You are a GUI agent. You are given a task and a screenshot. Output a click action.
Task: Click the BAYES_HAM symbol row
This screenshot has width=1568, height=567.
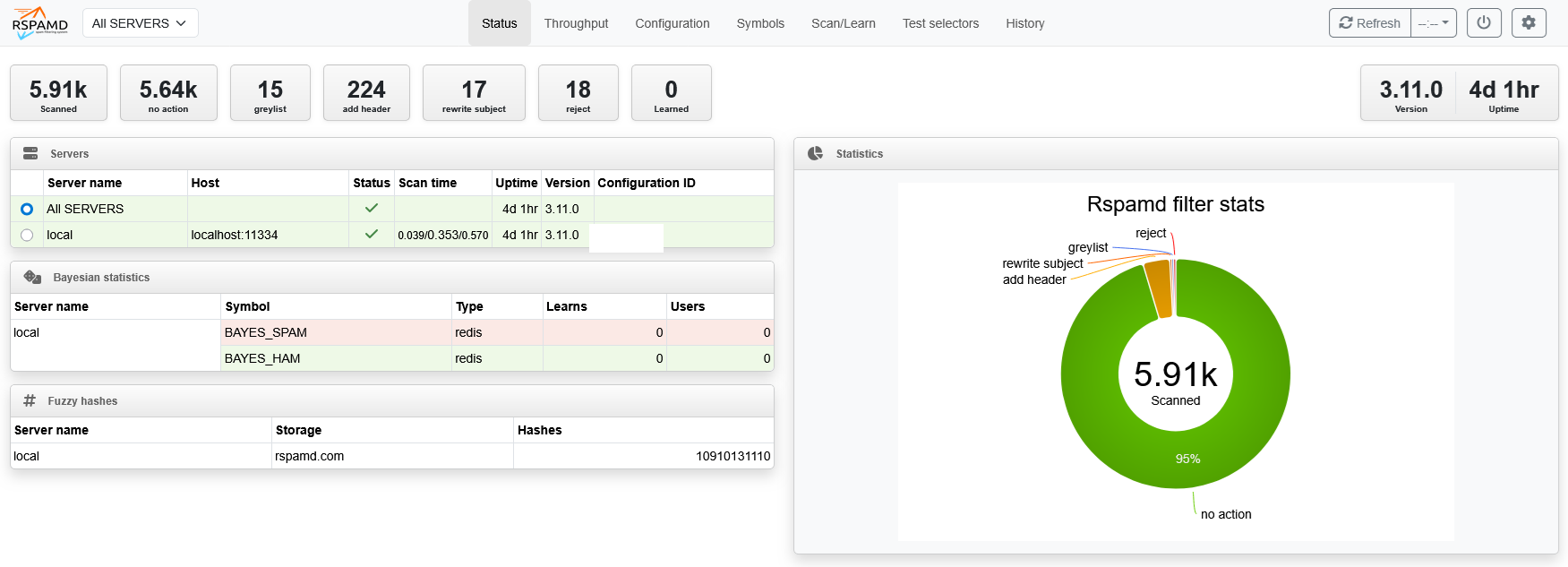(497, 358)
